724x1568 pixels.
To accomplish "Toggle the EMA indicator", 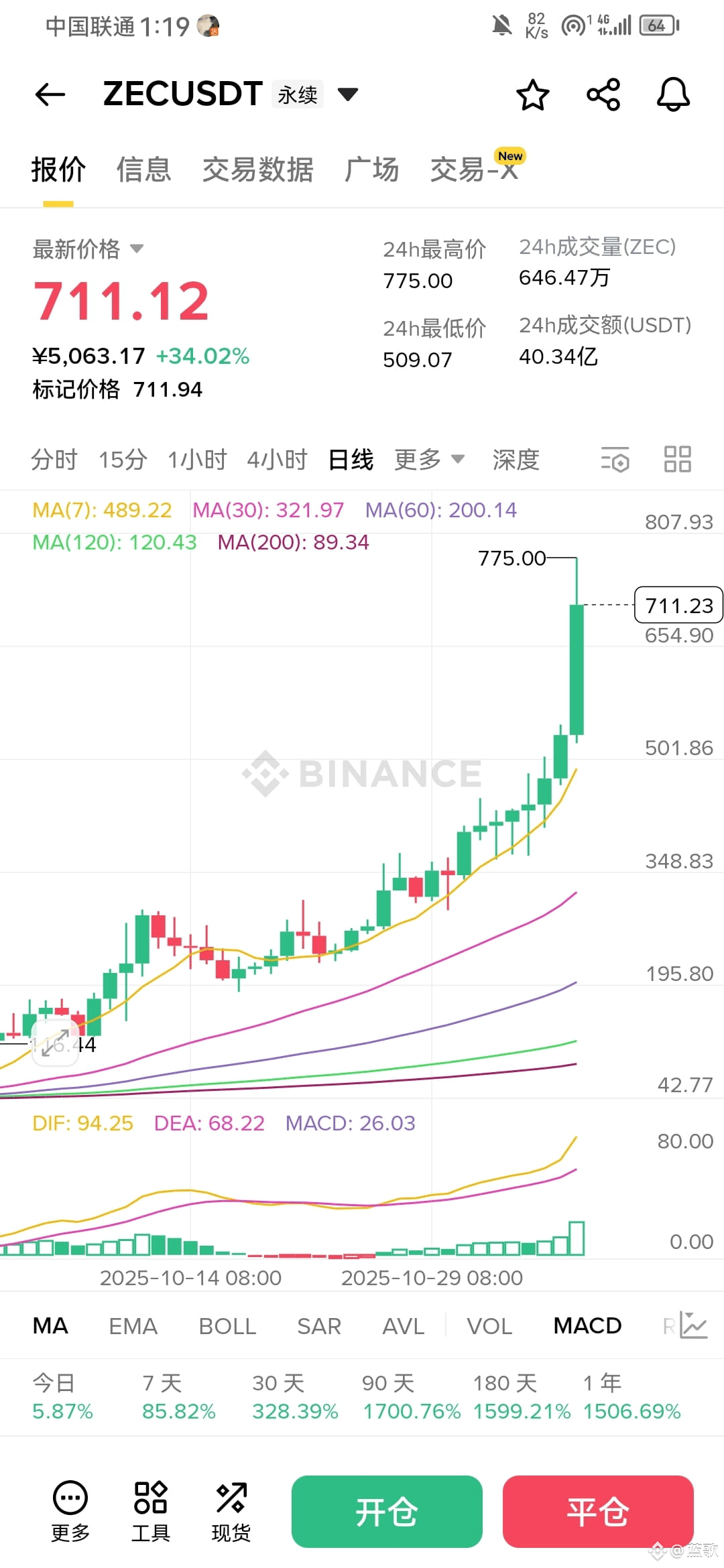I will (133, 1325).
